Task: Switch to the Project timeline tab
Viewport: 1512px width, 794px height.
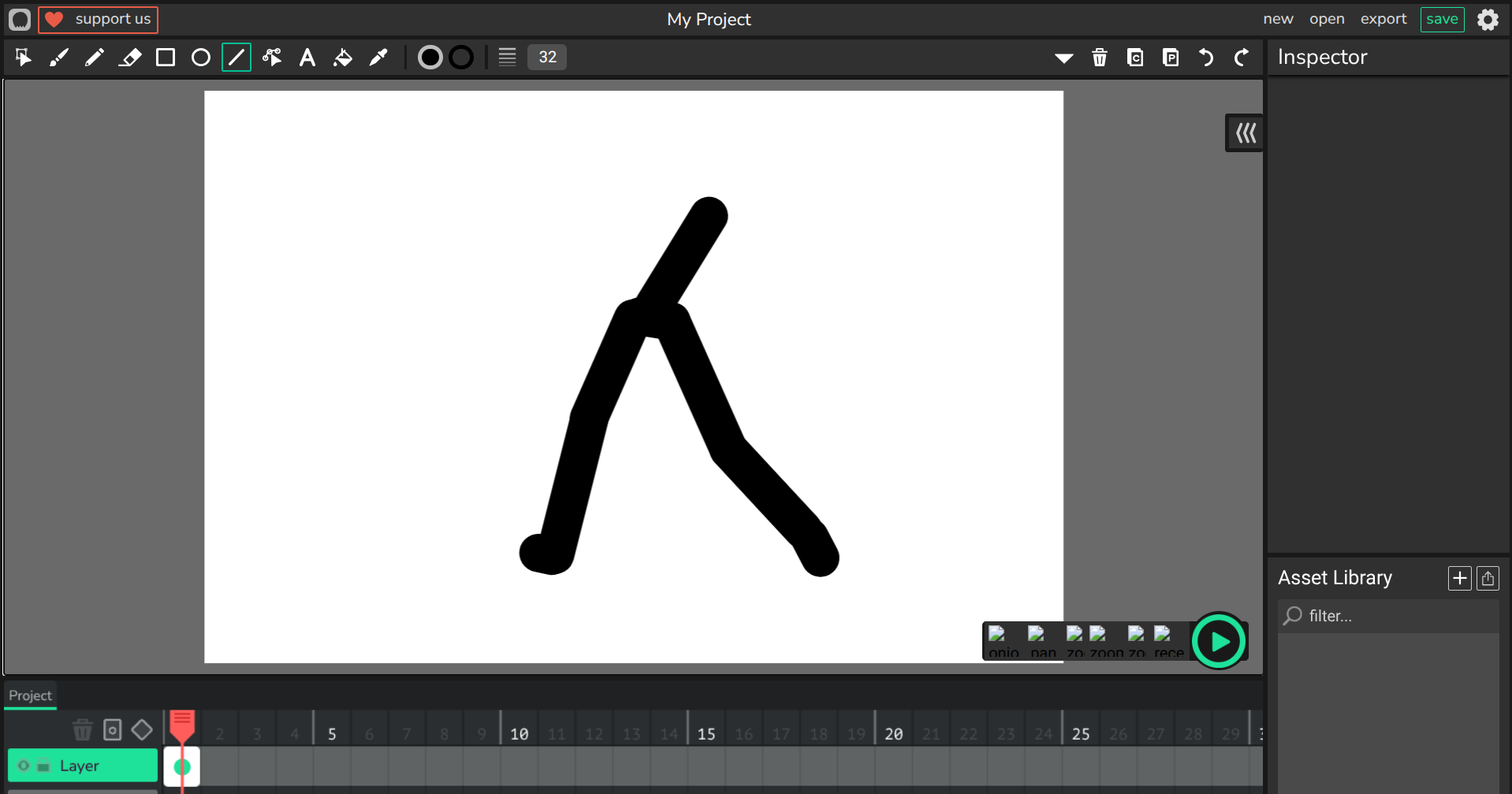Action: [x=30, y=695]
